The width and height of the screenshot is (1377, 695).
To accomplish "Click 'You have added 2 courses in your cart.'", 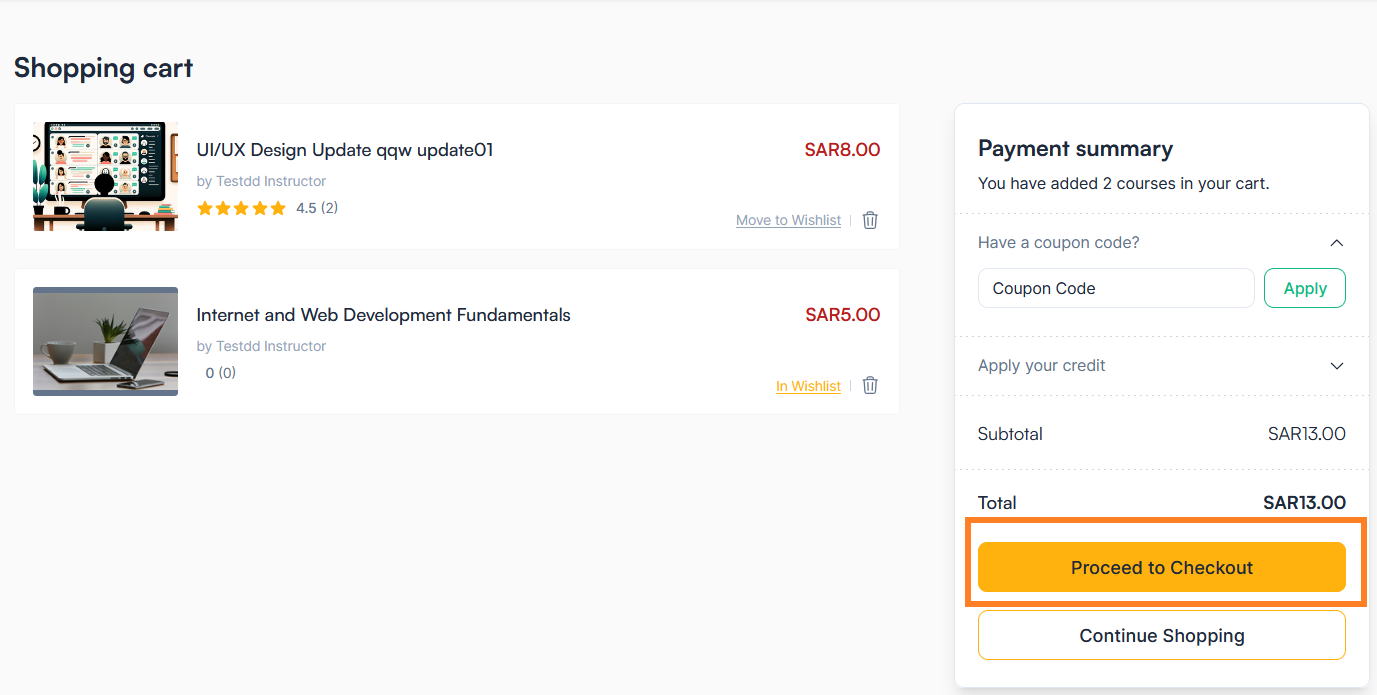I will [1123, 183].
